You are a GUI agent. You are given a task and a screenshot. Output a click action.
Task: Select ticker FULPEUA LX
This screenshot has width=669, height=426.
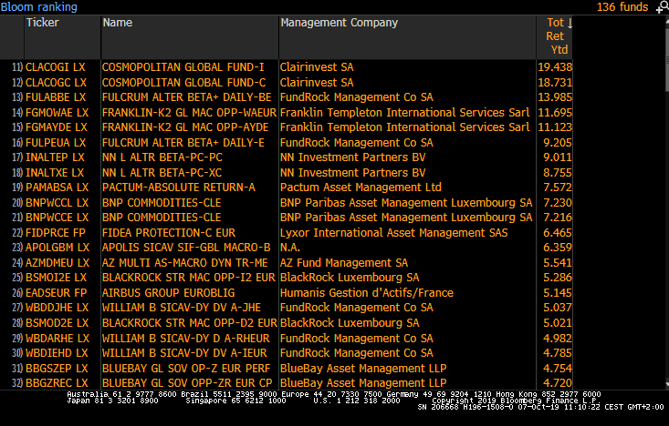pyautogui.click(x=55, y=143)
